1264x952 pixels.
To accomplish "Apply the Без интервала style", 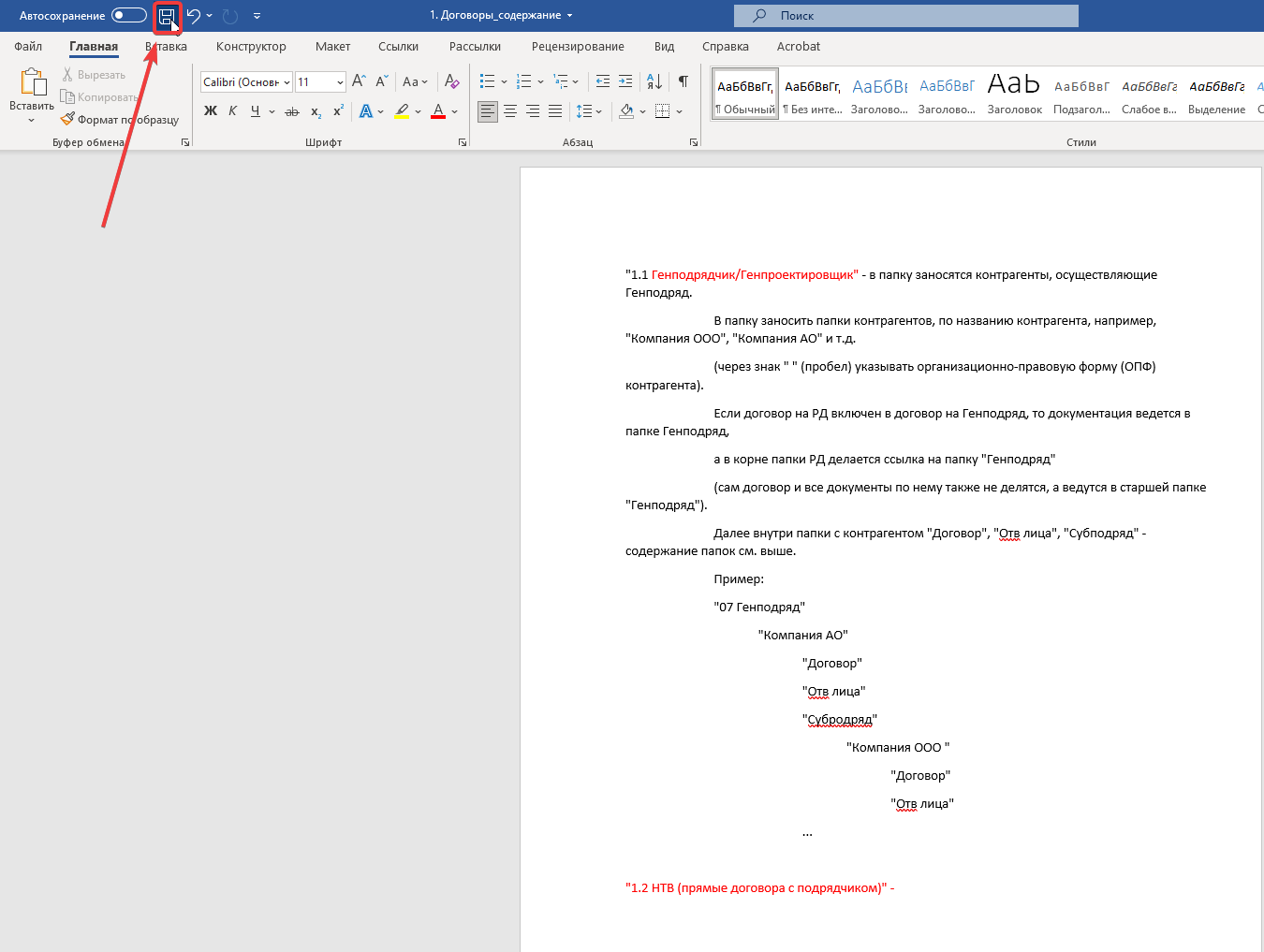I will 812,94.
